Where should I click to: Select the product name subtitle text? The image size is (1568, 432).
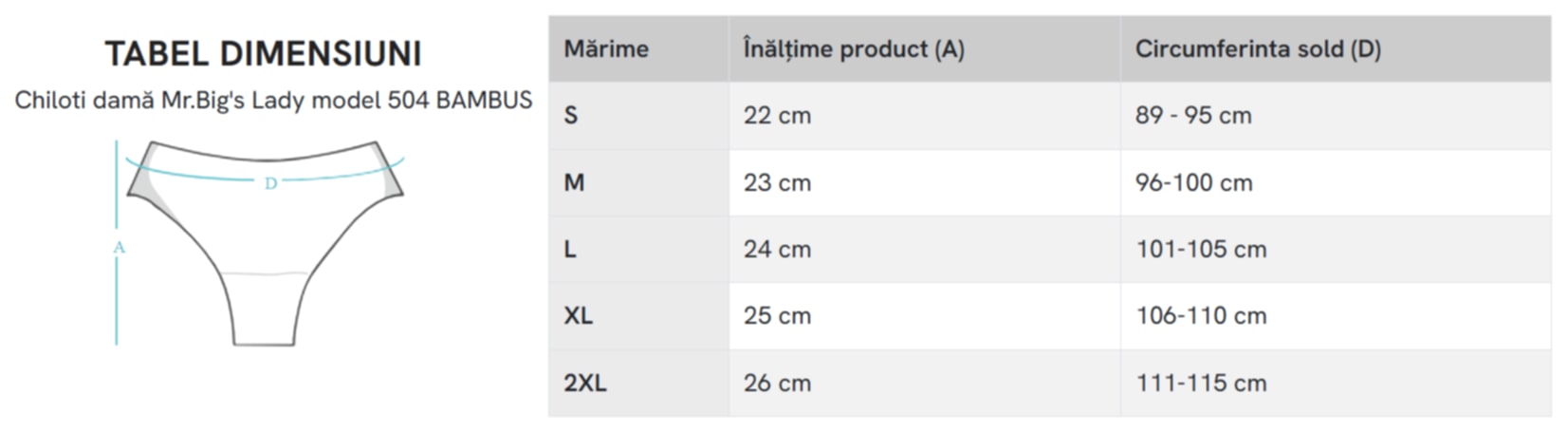pyautogui.click(x=273, y=101)
